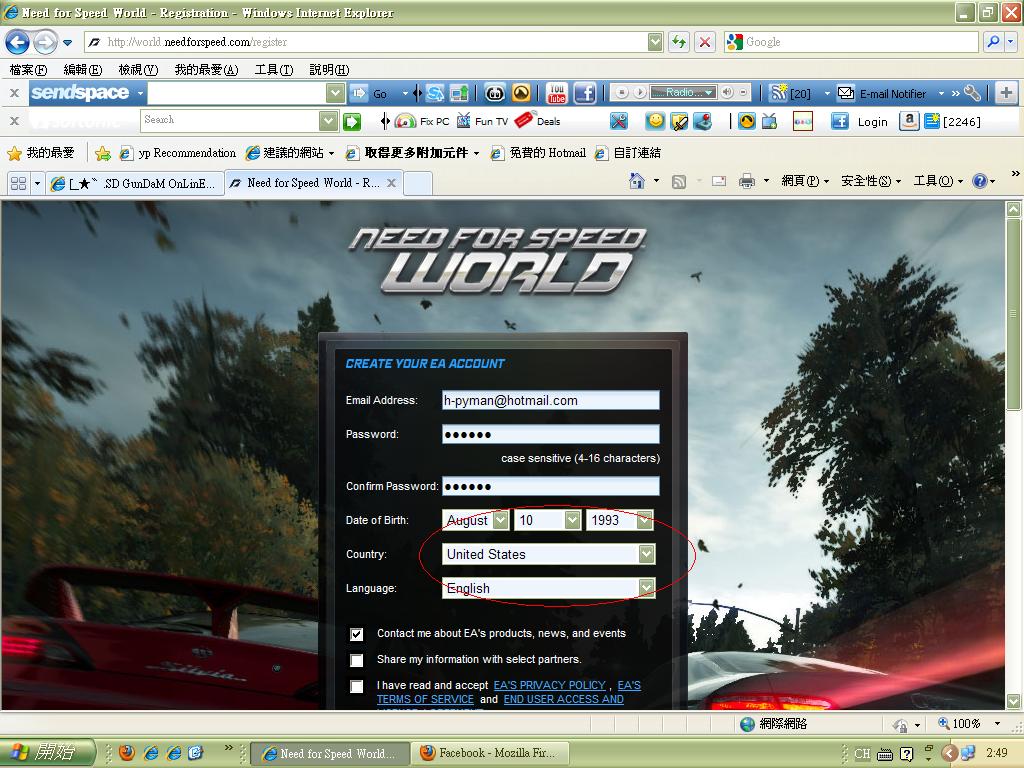Open the birth month August dropdown
Image resolution: width=1024 pixels, height=768 pixels.
pyautogui.click(x=501, y=520)
